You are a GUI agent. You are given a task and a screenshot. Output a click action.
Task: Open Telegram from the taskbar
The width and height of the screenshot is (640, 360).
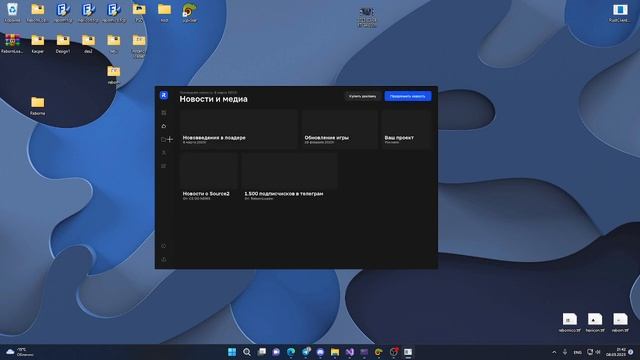[x=306, y=352]
